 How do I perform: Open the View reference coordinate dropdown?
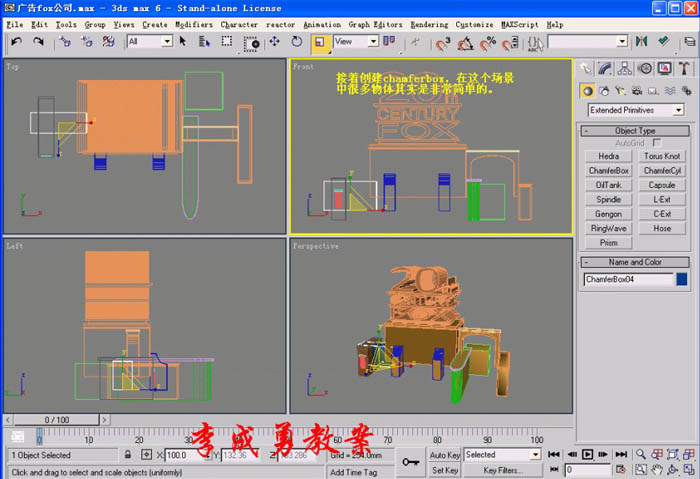click(356, 42)
